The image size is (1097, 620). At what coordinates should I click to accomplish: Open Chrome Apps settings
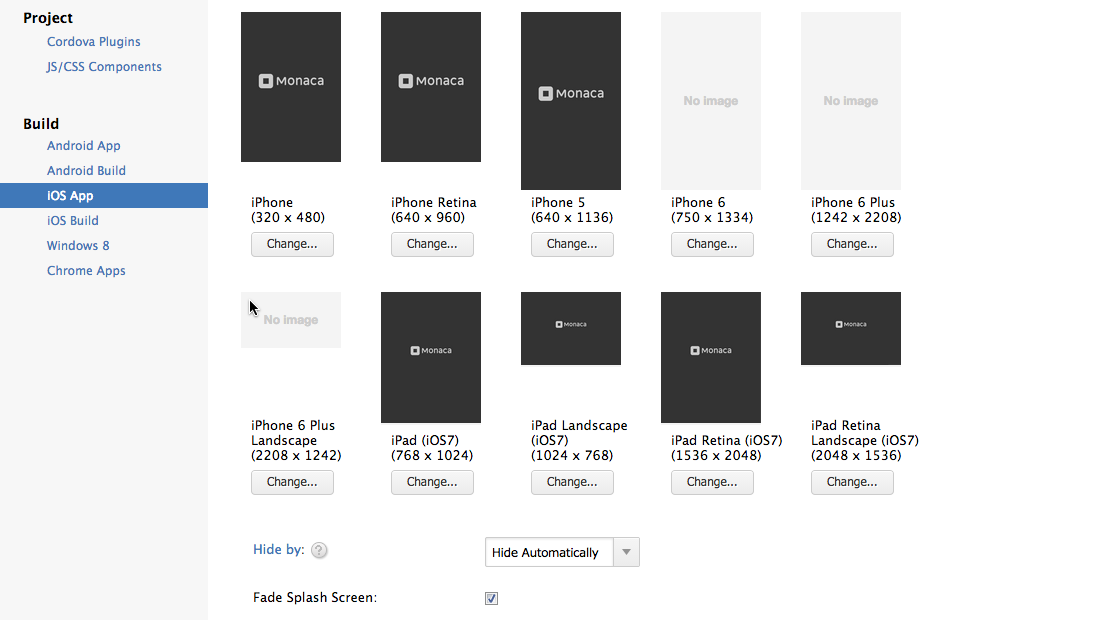(86, 271)
